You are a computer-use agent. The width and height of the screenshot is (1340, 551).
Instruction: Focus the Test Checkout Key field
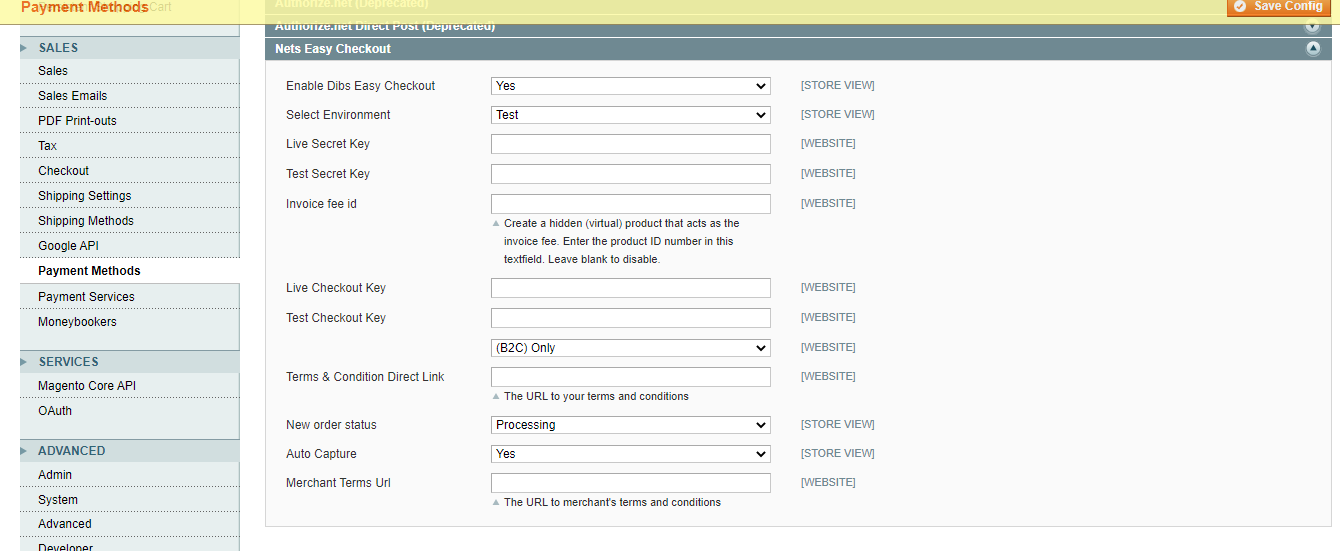tap(631, 318)
